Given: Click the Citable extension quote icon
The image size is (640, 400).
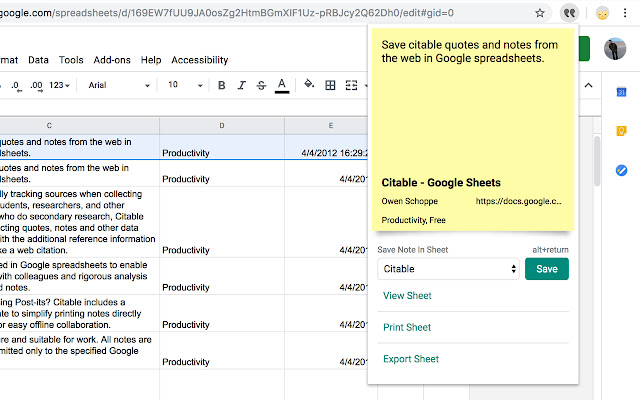Looking at the screenshot, I should tap(569, 13).
